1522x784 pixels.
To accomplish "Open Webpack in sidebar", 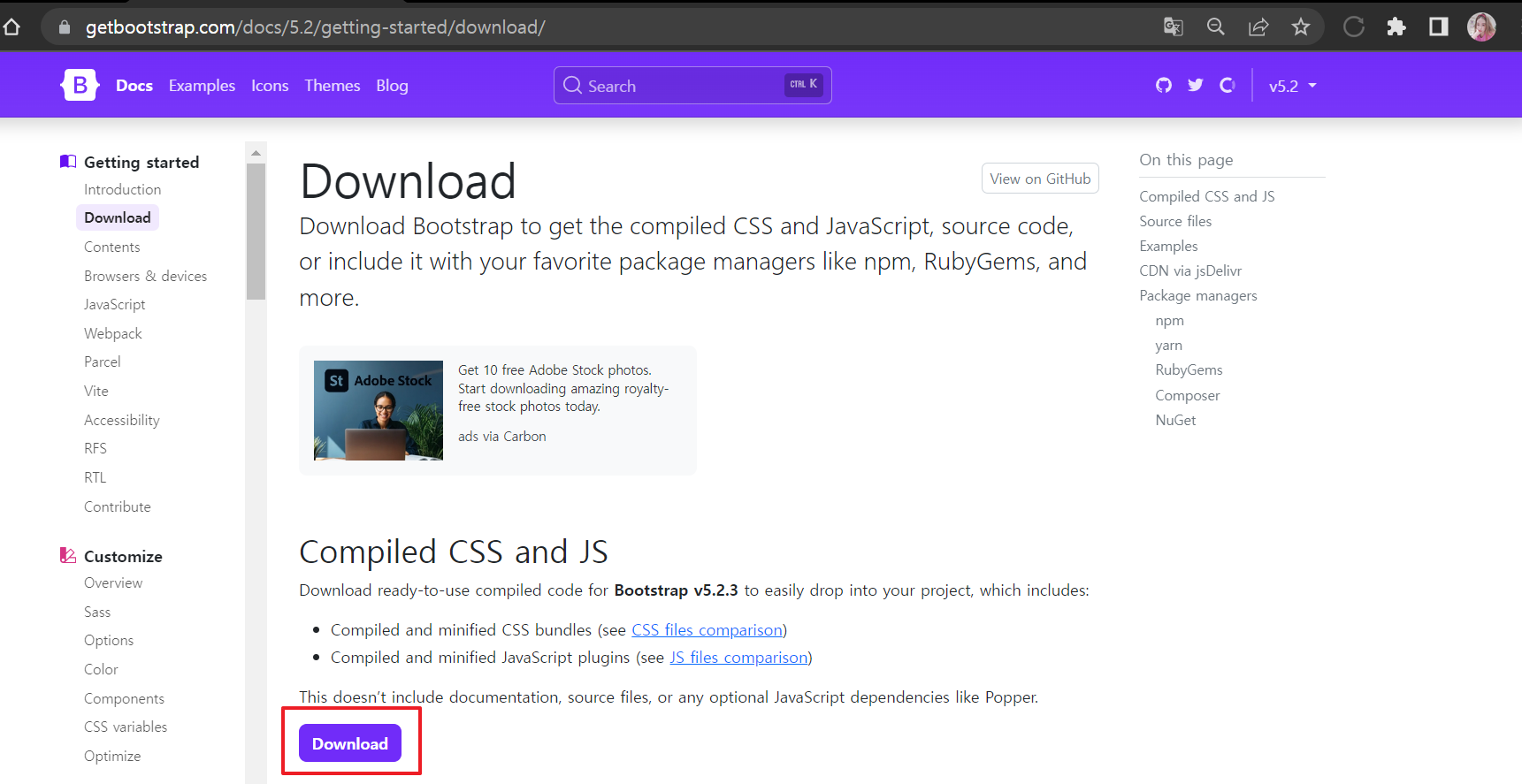I will point(112,333).
